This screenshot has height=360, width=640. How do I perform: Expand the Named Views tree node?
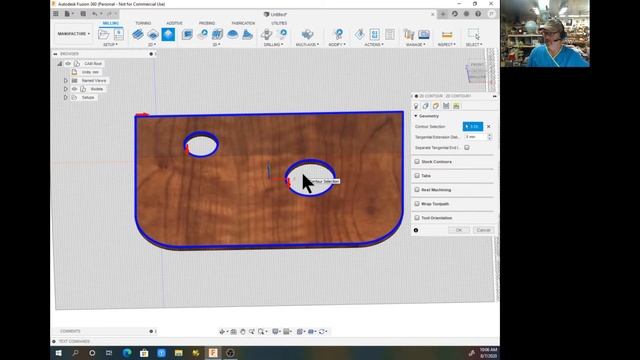click(x=65, y=81)
